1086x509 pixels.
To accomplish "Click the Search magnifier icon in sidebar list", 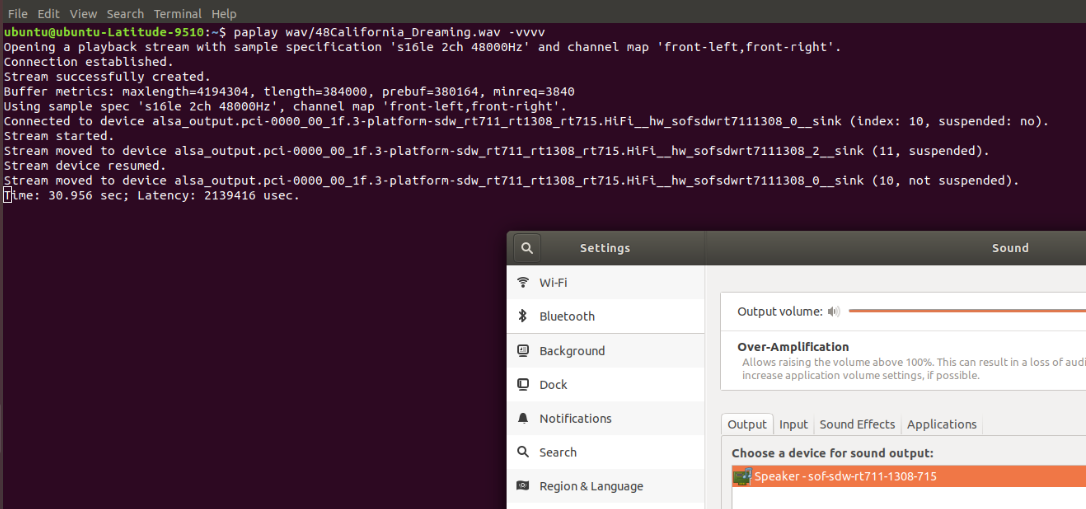I will (524, 452).
